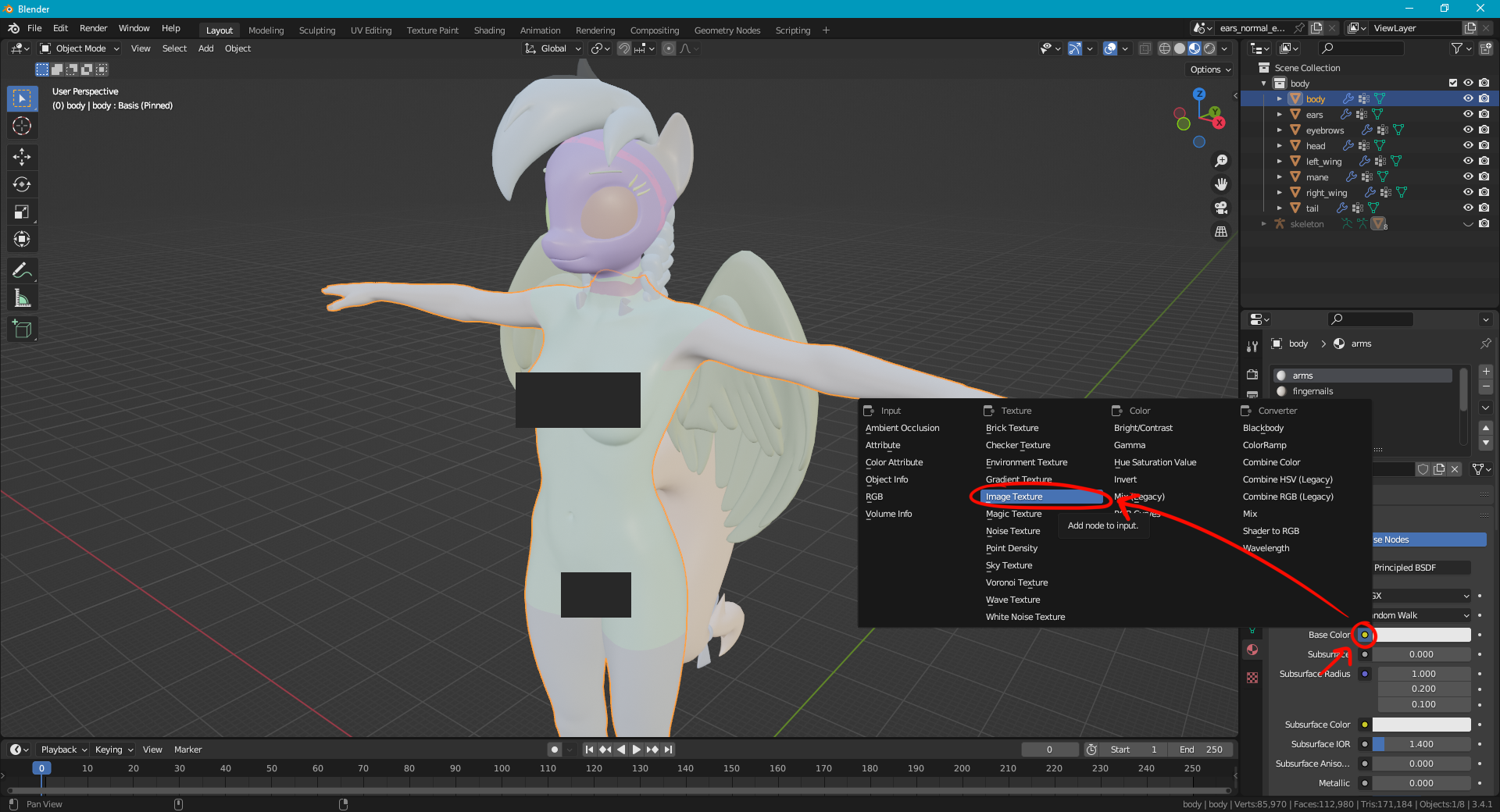Screen dimensions: 1500x812
Task: Select the Select Box tool
Action: point(22,98)
